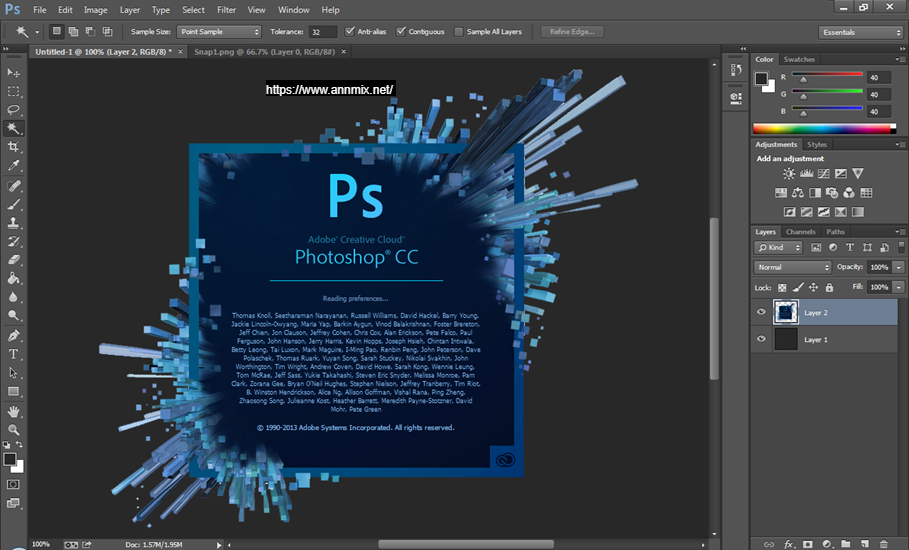Open the Layer menu
This screenshot has height=550, width=909.
(129, 10)
